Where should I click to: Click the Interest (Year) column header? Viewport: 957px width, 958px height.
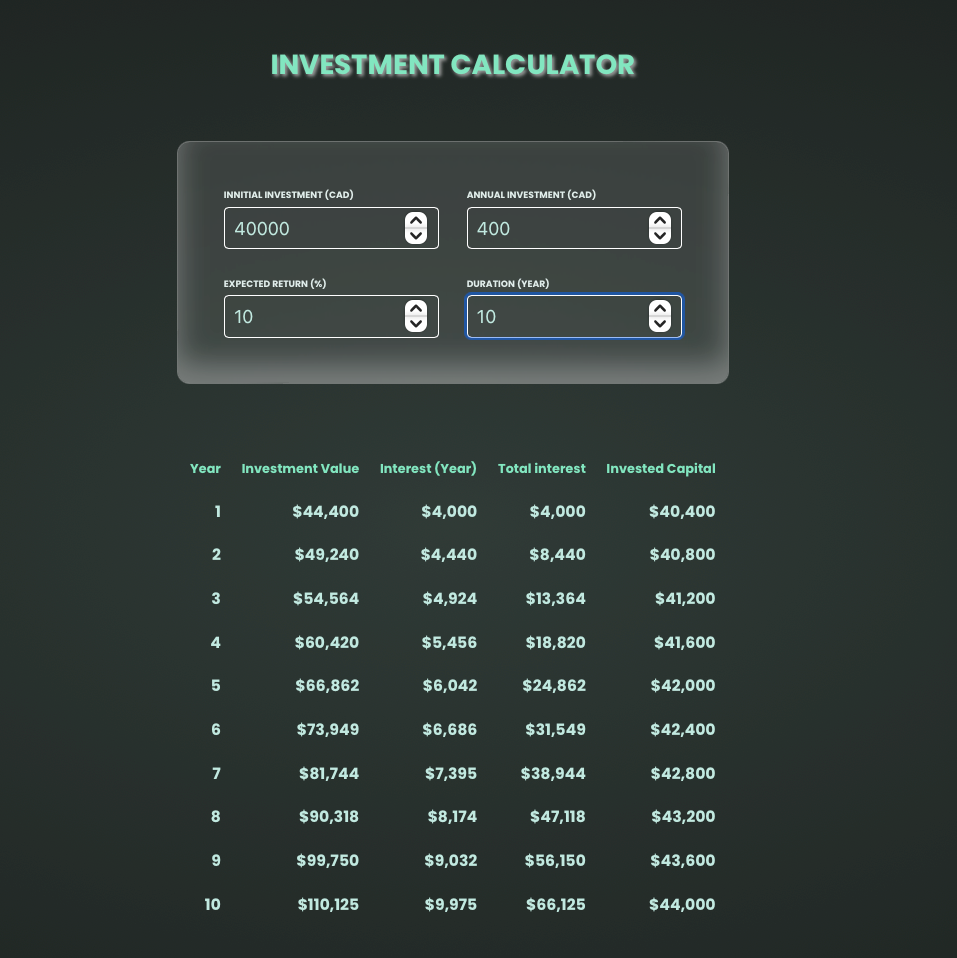pos(428,468)
